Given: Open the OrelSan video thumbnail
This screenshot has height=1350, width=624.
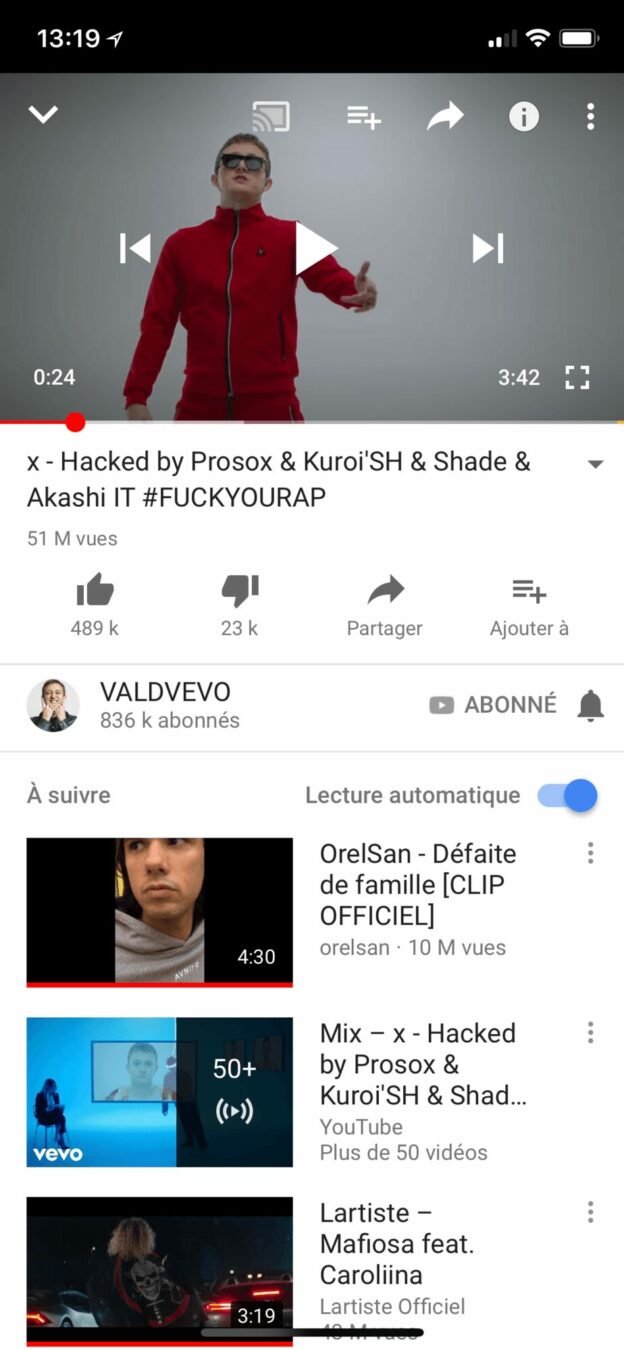Looking at the screenshot, I should coord(160,912).
